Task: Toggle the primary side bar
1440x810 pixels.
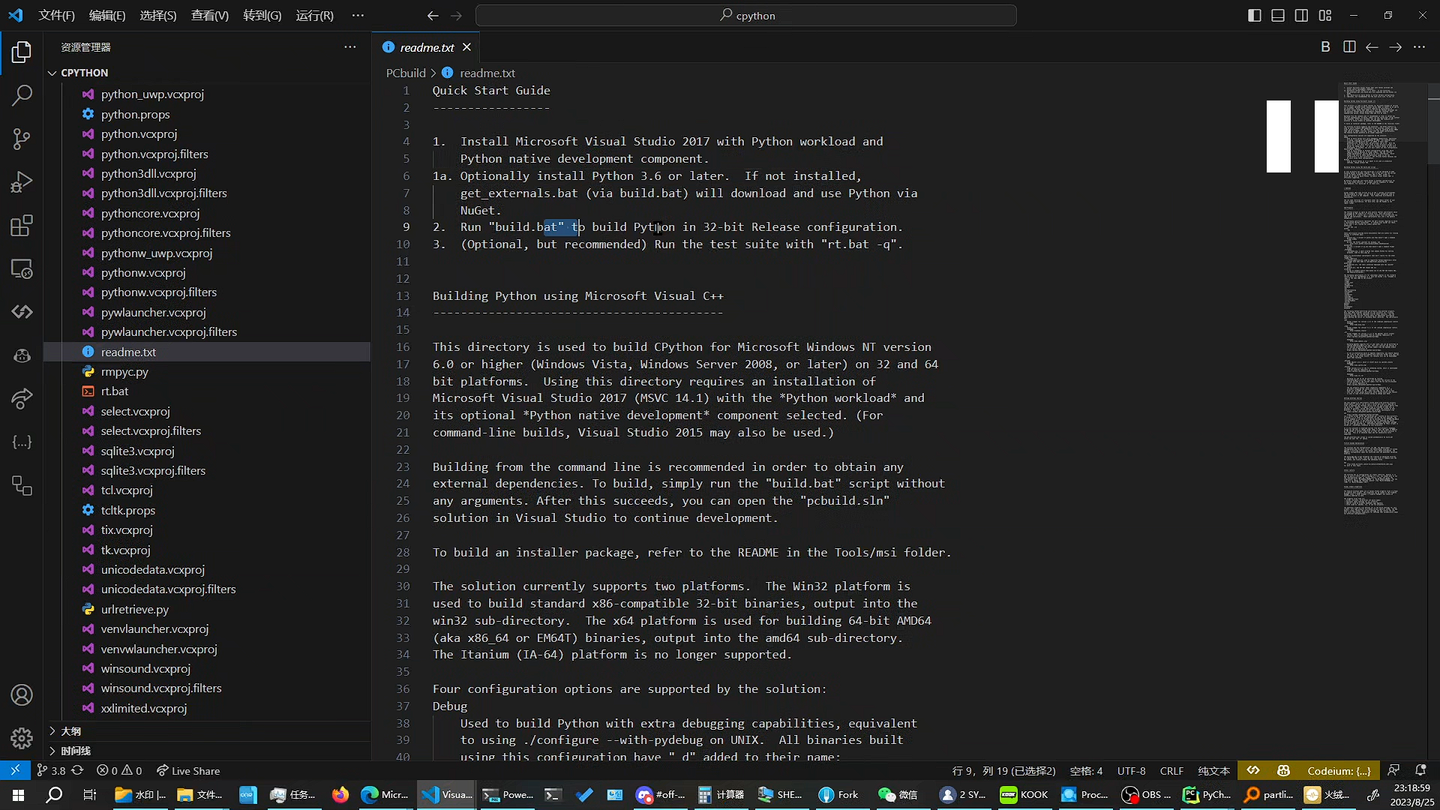Action: 1255,15
